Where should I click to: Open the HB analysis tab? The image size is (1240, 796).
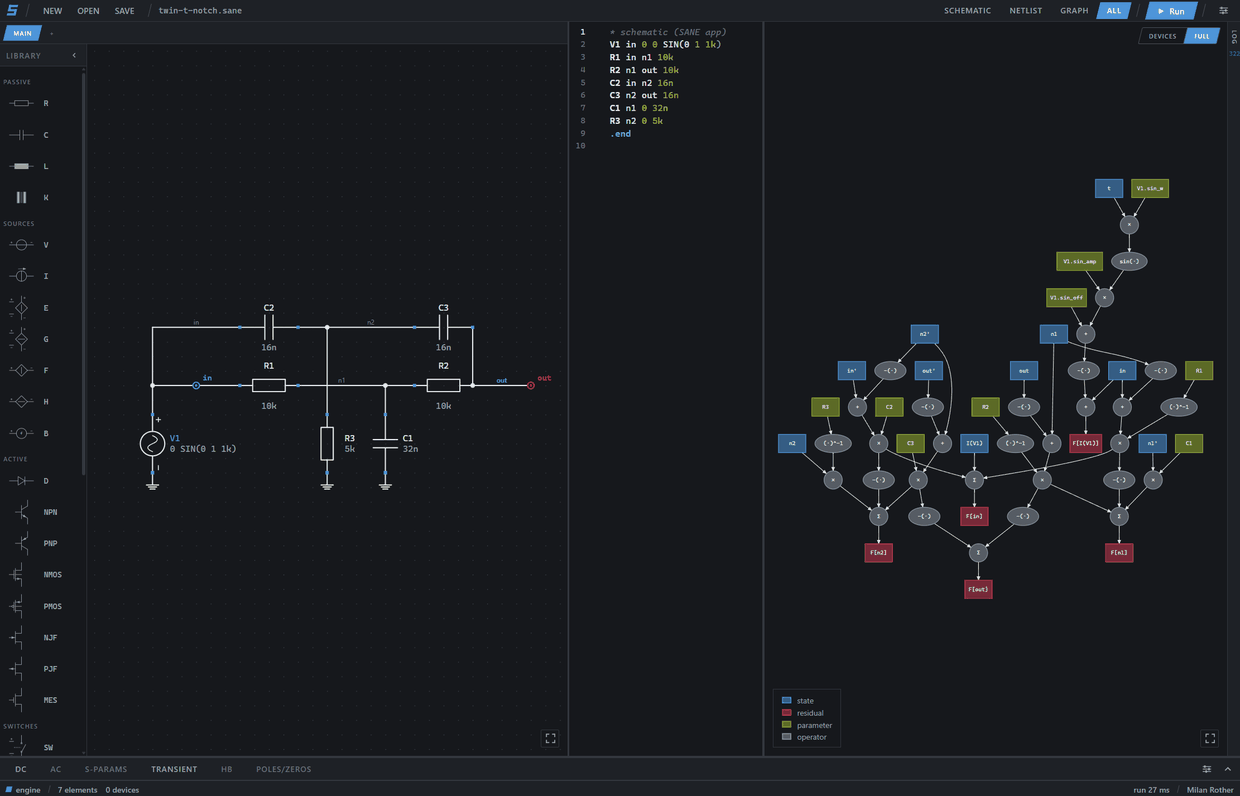point(226,769)
